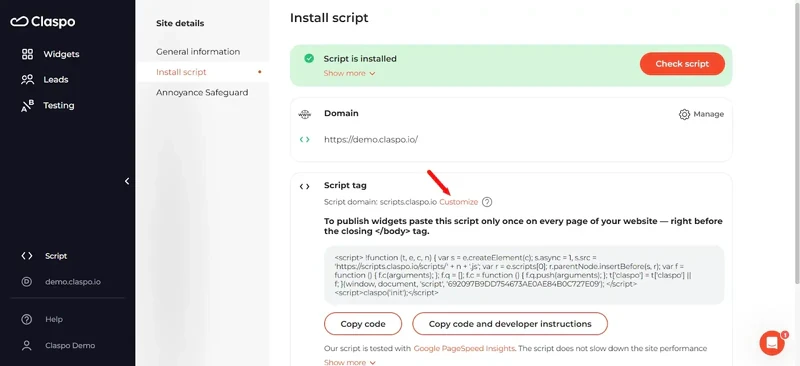Expand Show more under Script is installed
The image size is (800, 366).
pyautogui.click(x=349, y=73)
